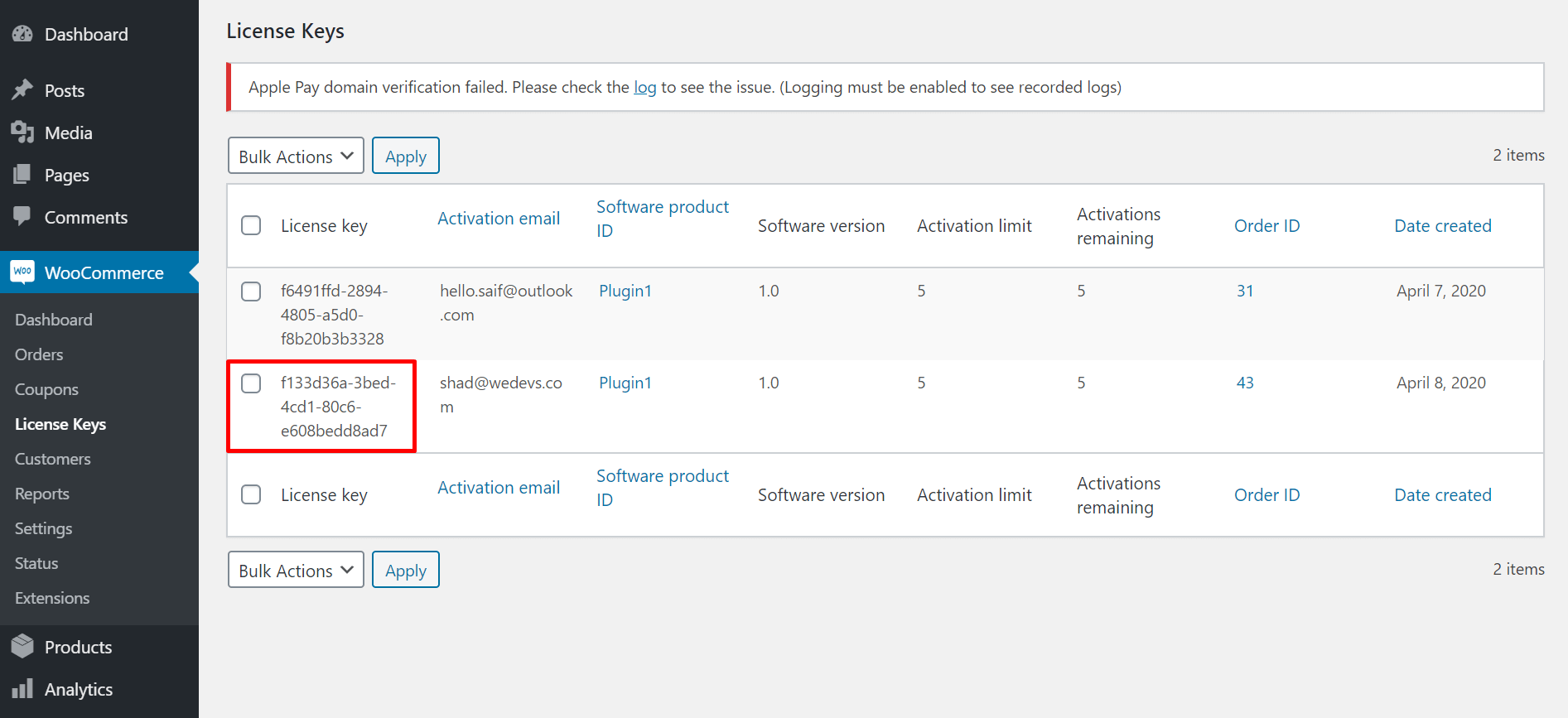Open the log link in the Apple Pay notice

[645, 87]
